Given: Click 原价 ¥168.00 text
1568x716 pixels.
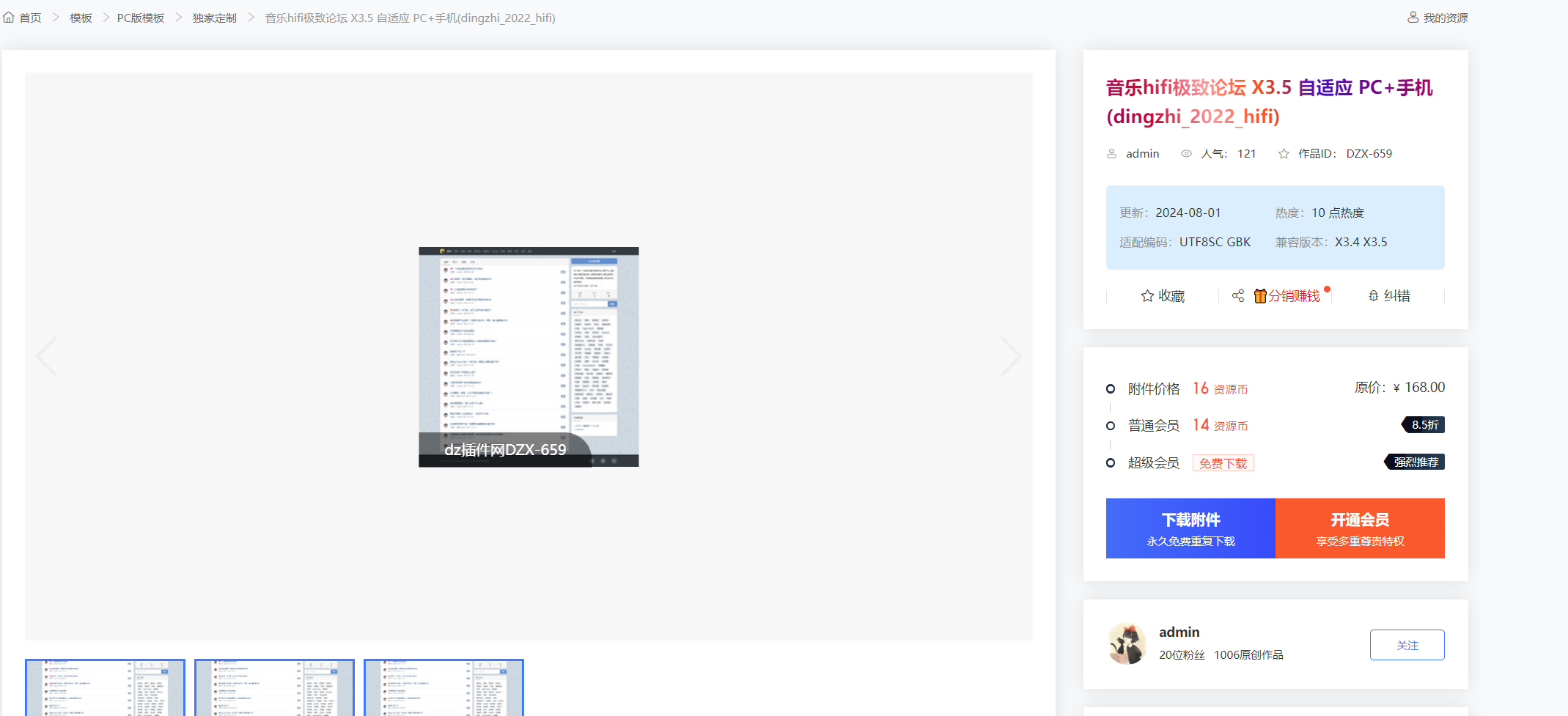Looking at the screenshot, I should (1399, 387).
